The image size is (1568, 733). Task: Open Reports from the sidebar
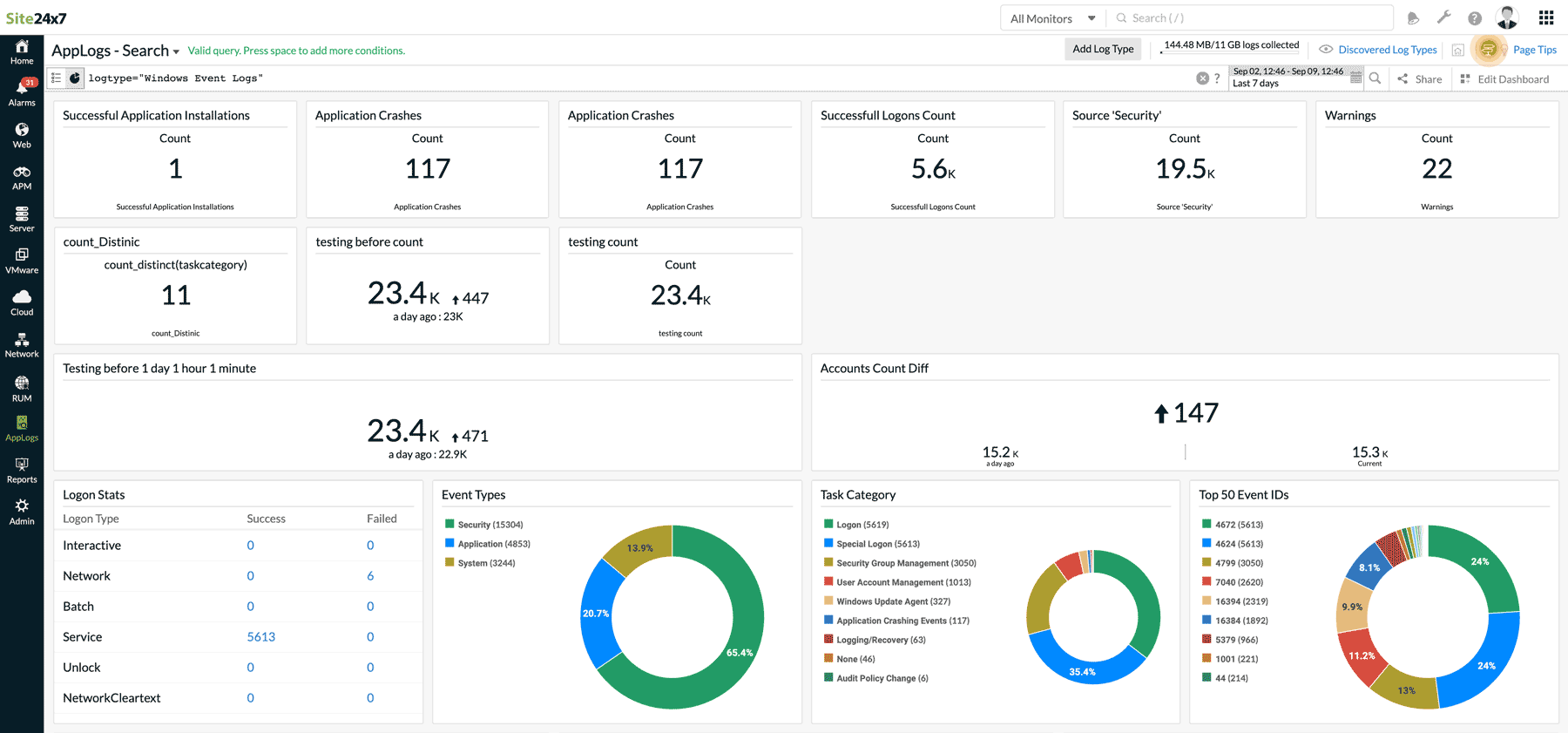coord(22,471)
